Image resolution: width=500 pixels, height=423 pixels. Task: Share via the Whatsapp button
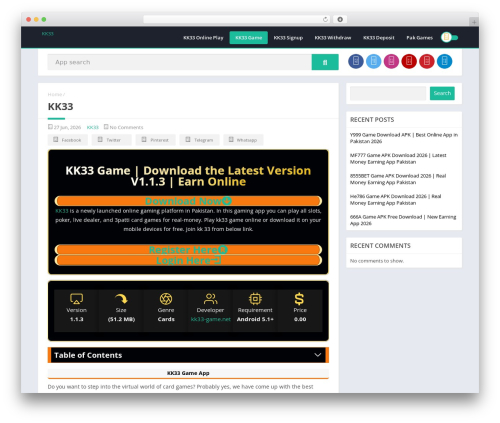(x=243, y=140)
